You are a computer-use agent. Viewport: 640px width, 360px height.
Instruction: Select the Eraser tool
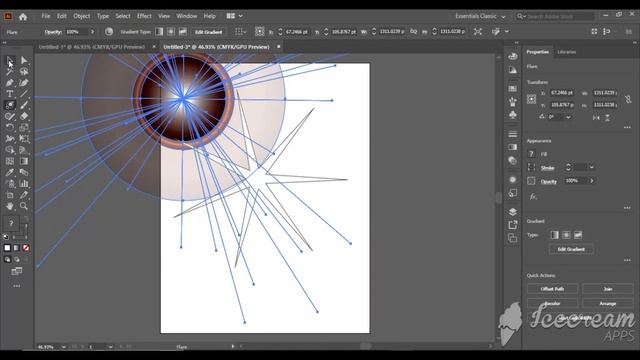[x=24, y=116]
